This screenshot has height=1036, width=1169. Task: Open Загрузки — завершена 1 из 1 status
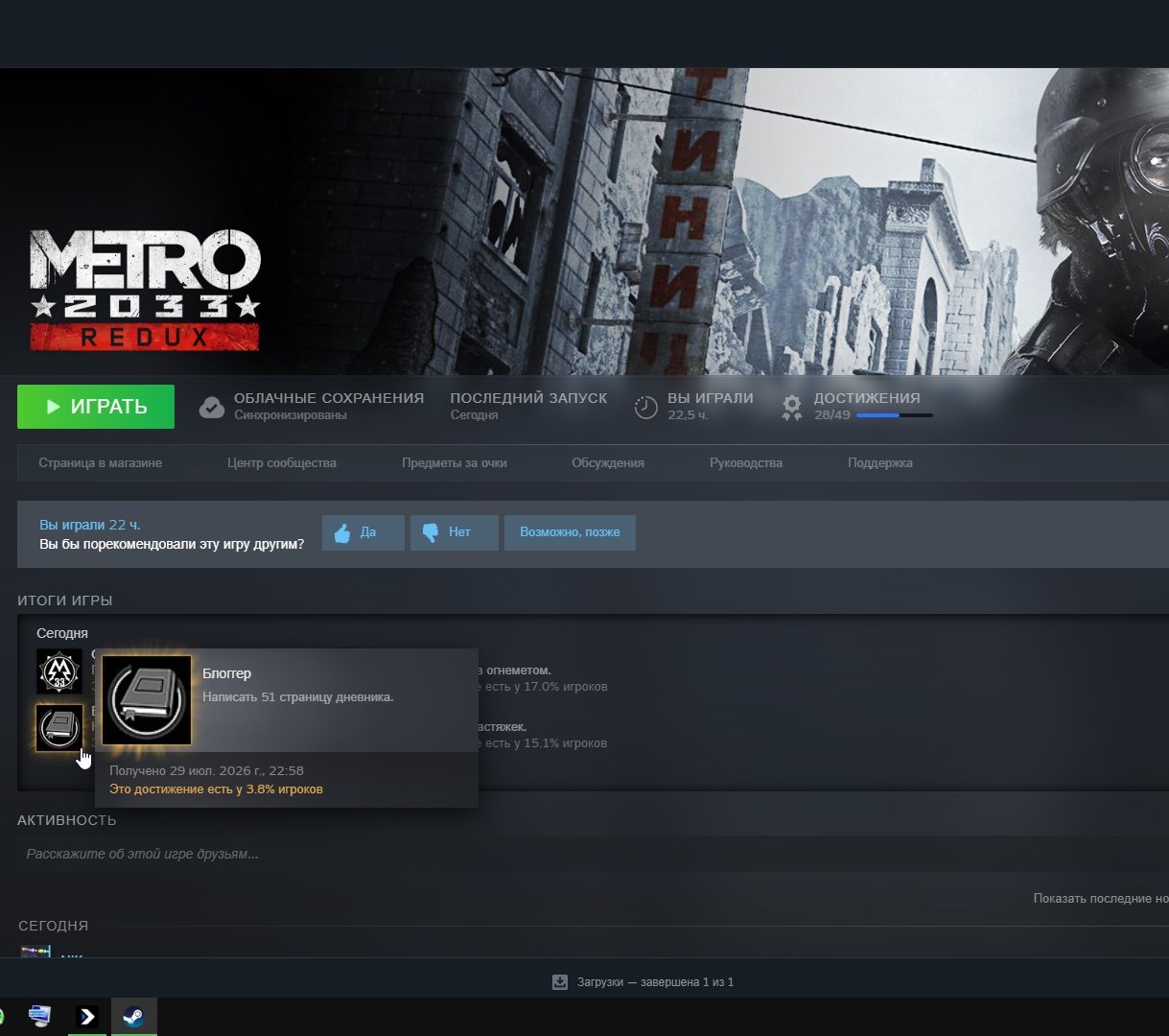pyautogui.click(x=655, y=982)
